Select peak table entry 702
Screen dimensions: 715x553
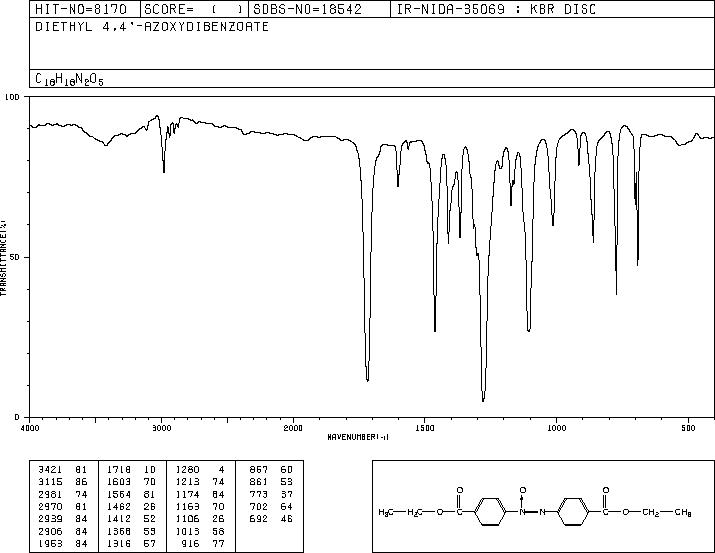[259, 506]
